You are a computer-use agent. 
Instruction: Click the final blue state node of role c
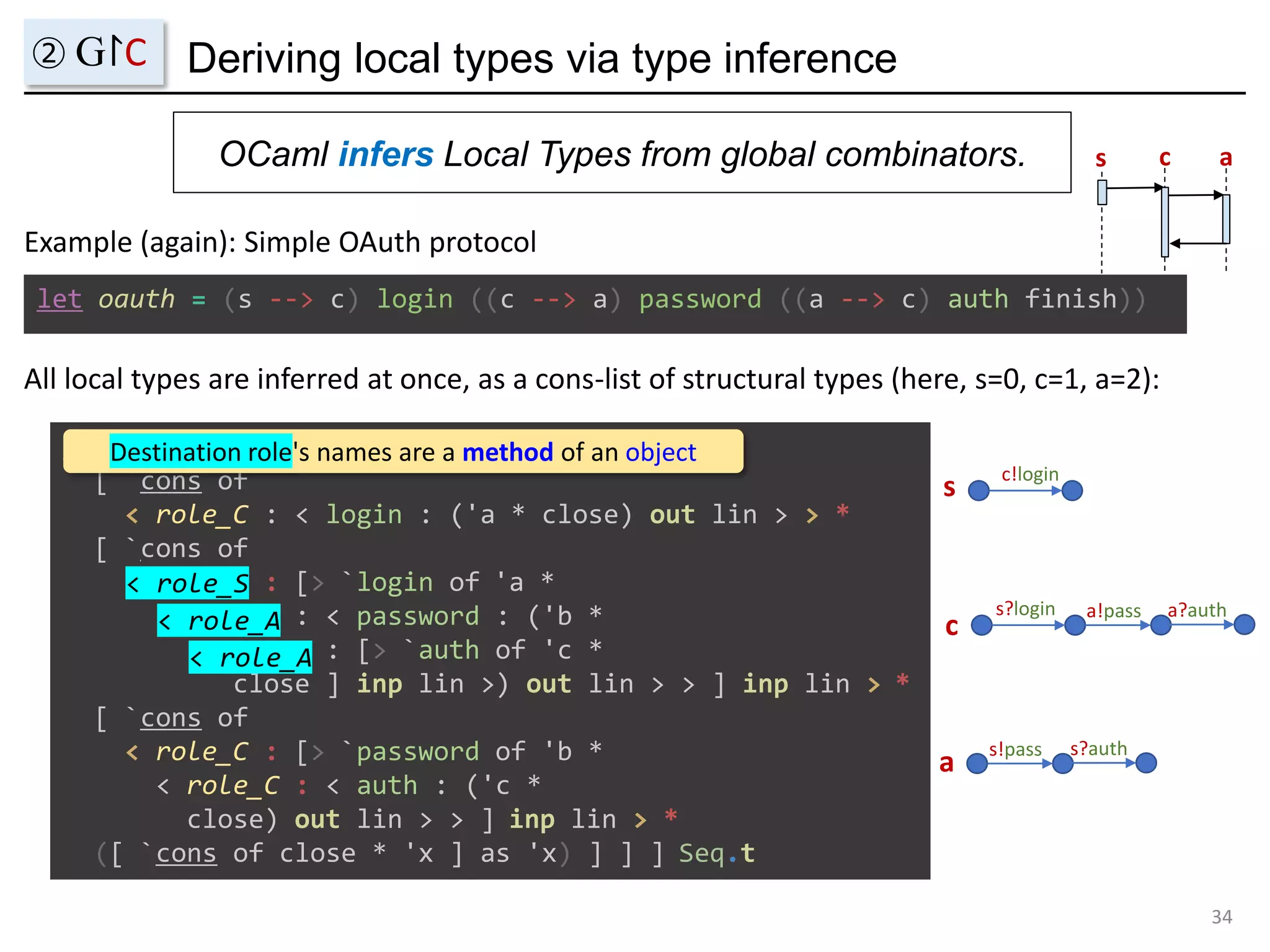[1244, 625]
